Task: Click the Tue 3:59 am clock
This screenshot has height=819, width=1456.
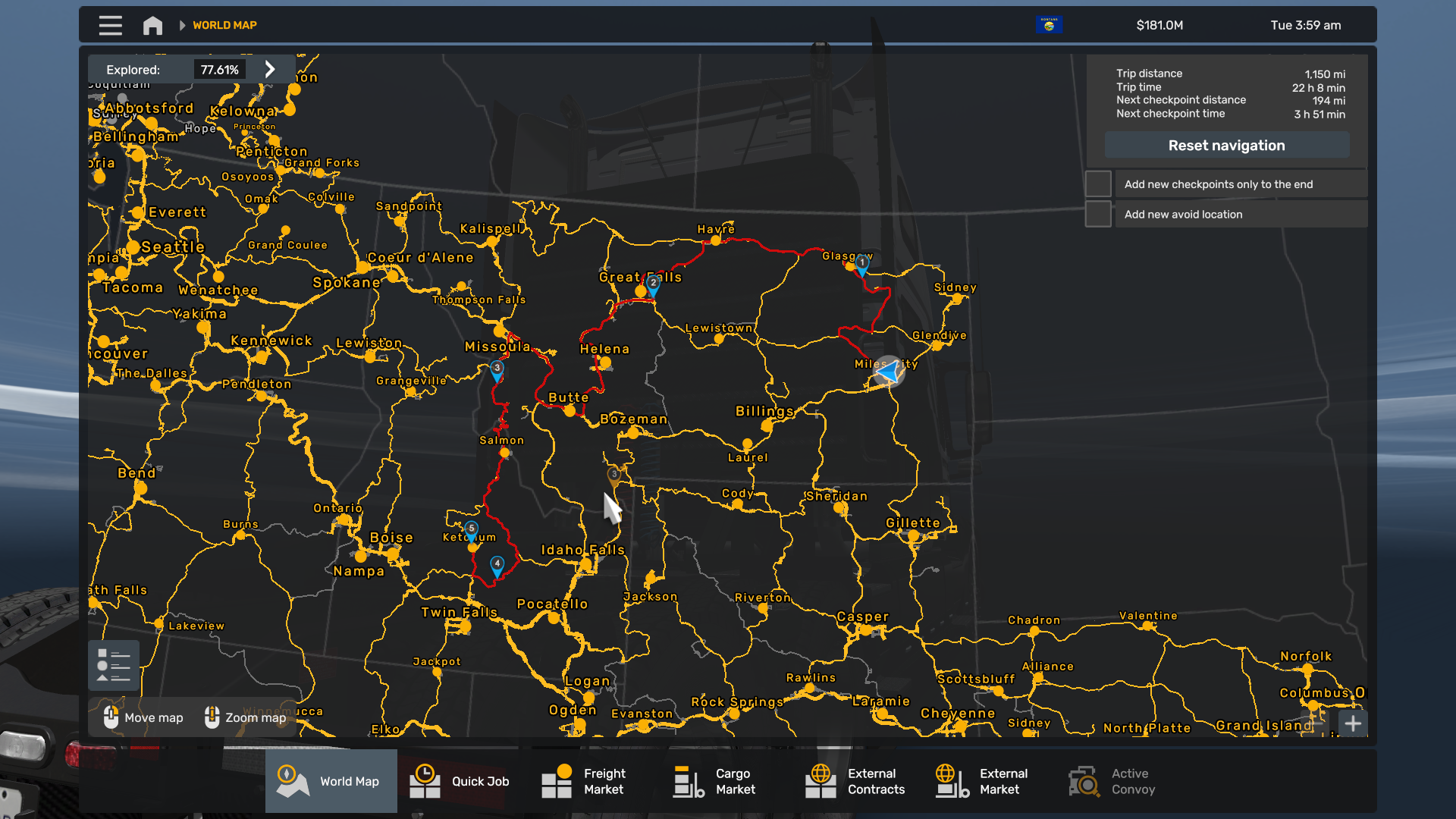Action: point(1306,25)
